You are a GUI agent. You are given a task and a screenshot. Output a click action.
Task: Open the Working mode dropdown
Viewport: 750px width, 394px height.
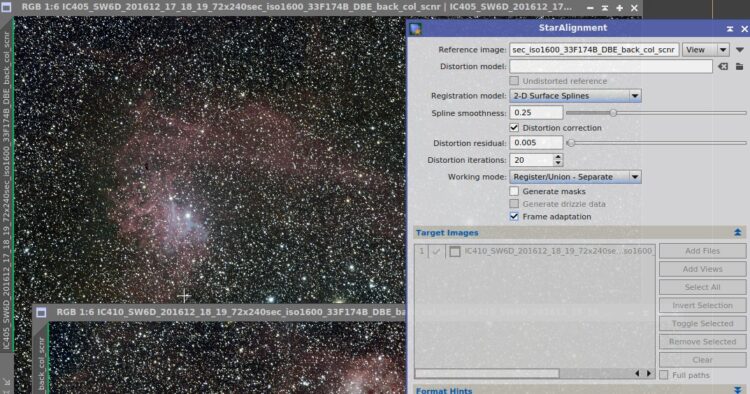coord(575,177)
